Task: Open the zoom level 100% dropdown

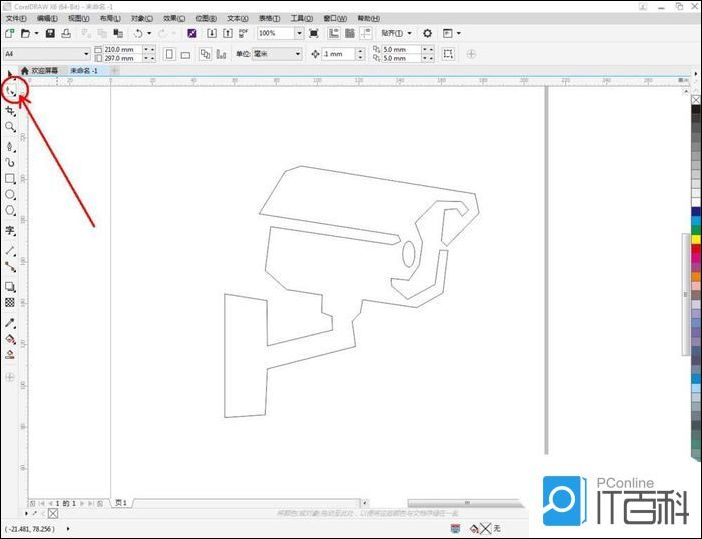Action: pos(298,33)
